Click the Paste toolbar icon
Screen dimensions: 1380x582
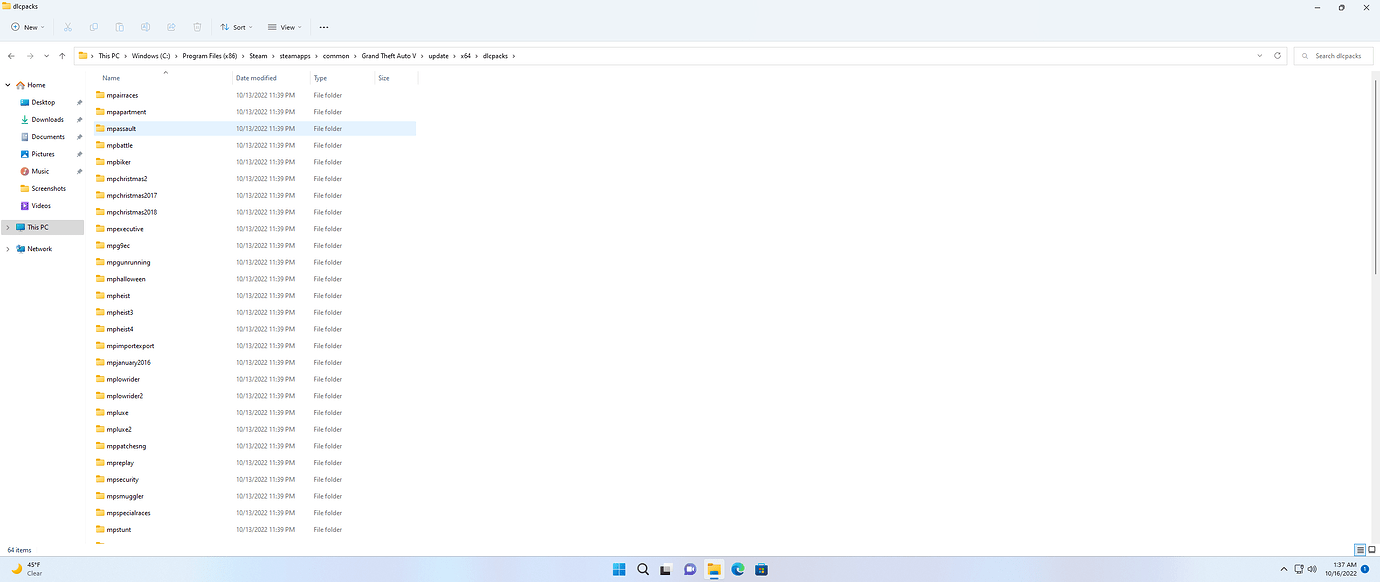[119, 27]
